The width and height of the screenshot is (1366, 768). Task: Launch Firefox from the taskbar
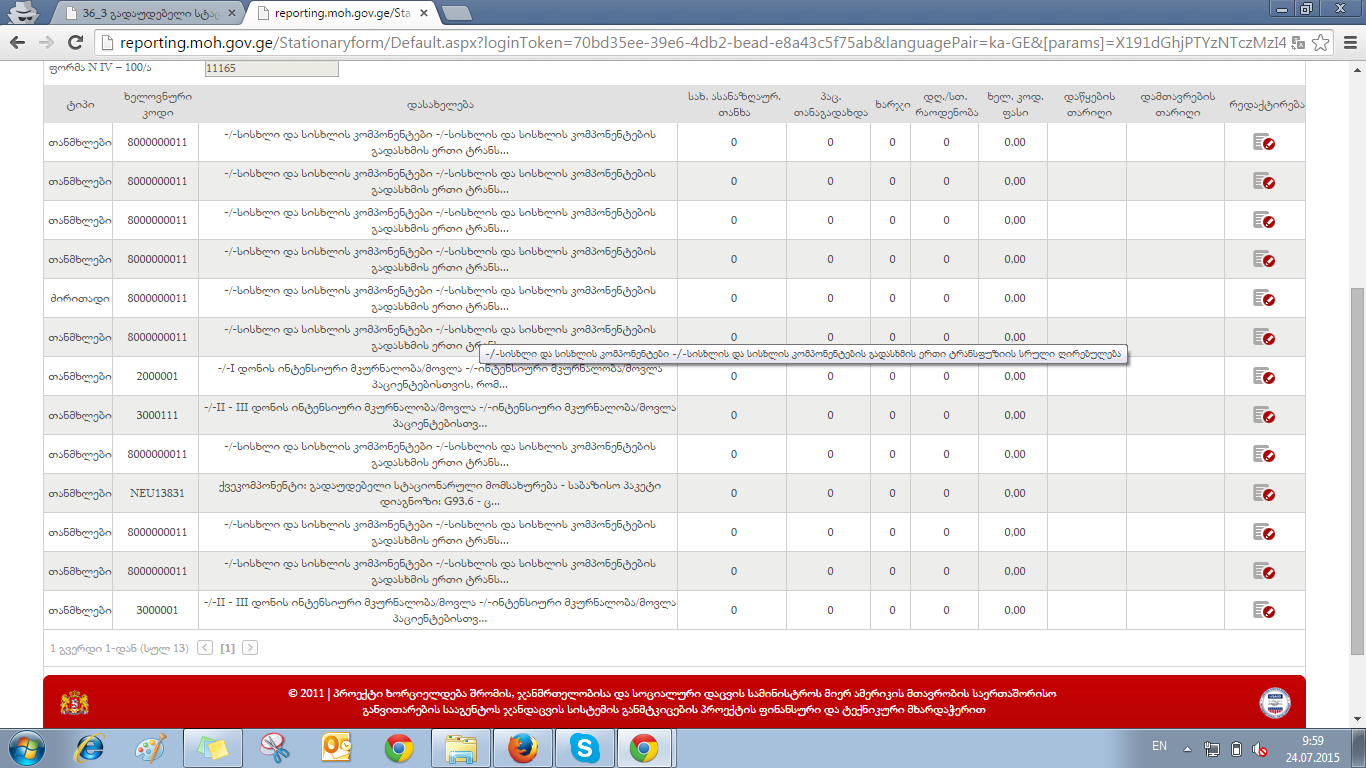522,747
